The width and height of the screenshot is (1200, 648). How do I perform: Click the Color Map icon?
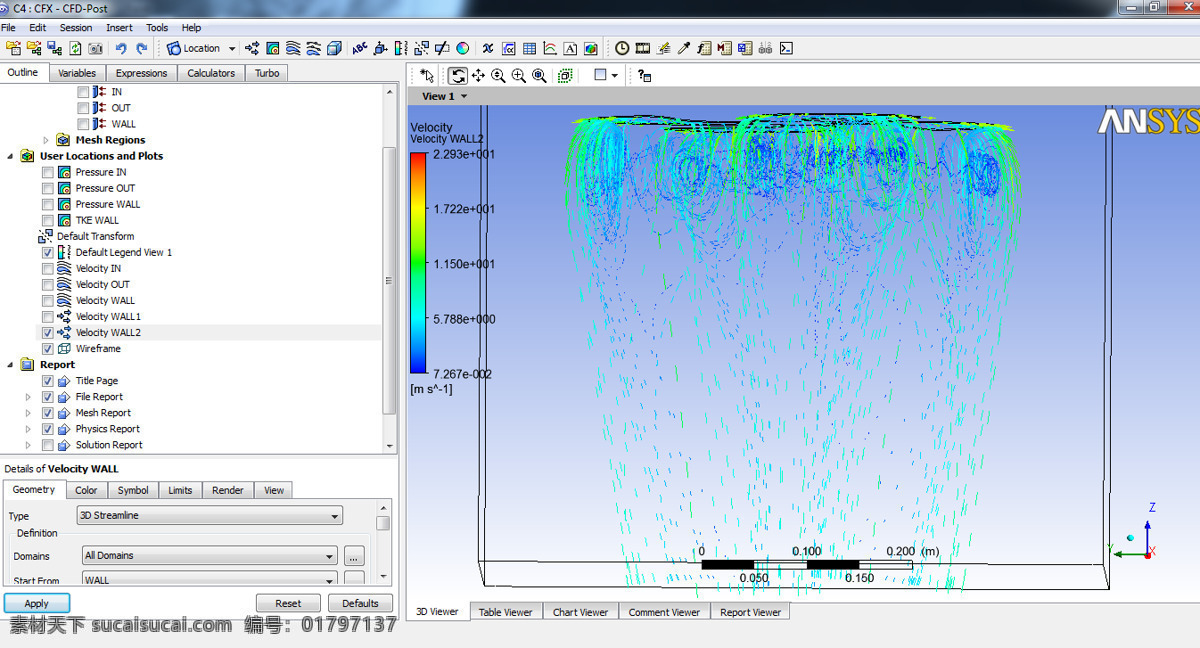tap(463, 48)
